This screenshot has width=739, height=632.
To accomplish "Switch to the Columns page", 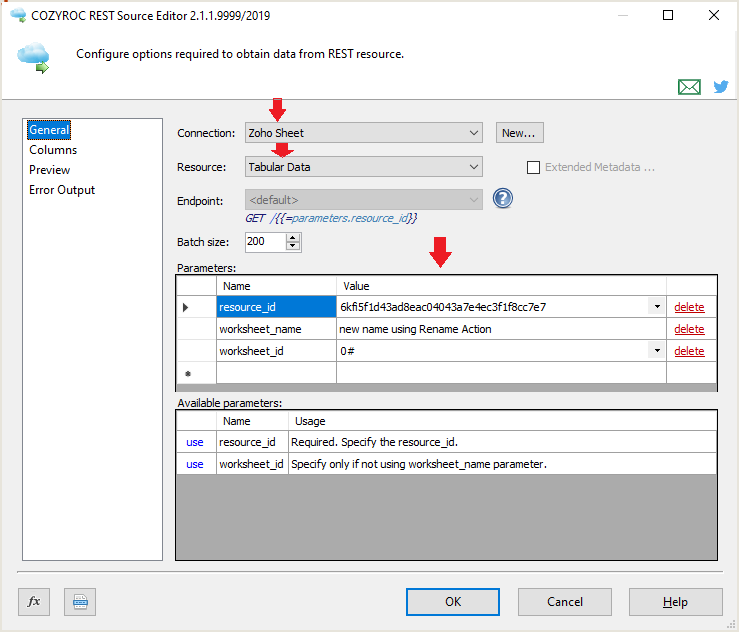I will [x=53, y=150].
